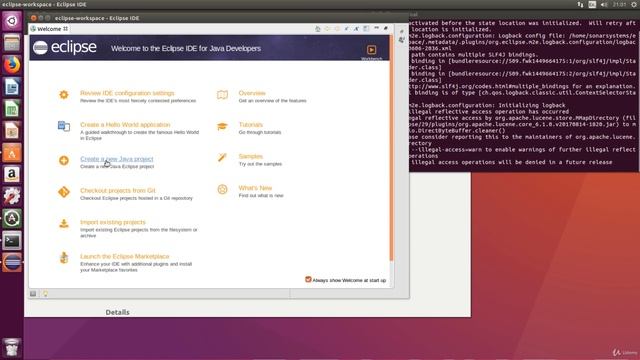Open the Amazon launcher icon
640x360 pixels.
[x=12, y=175]
